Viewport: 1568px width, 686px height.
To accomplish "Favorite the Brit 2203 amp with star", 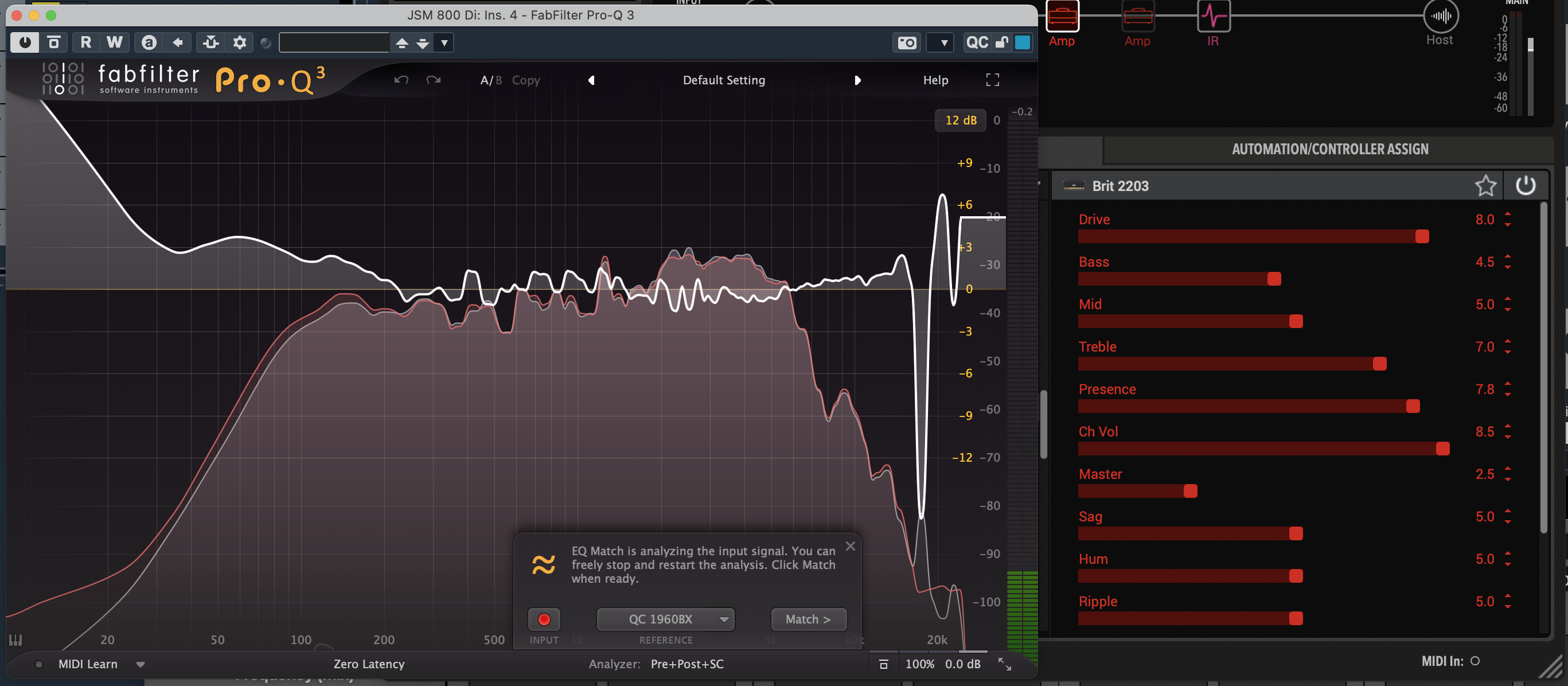I will (1485, 186).
